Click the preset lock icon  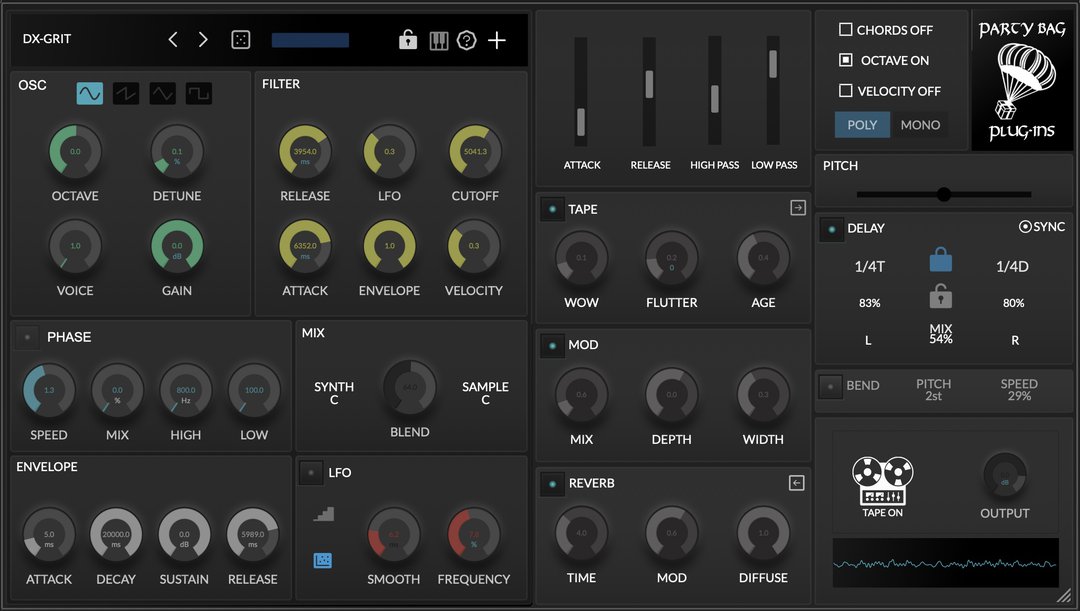(x=407, y=40)
